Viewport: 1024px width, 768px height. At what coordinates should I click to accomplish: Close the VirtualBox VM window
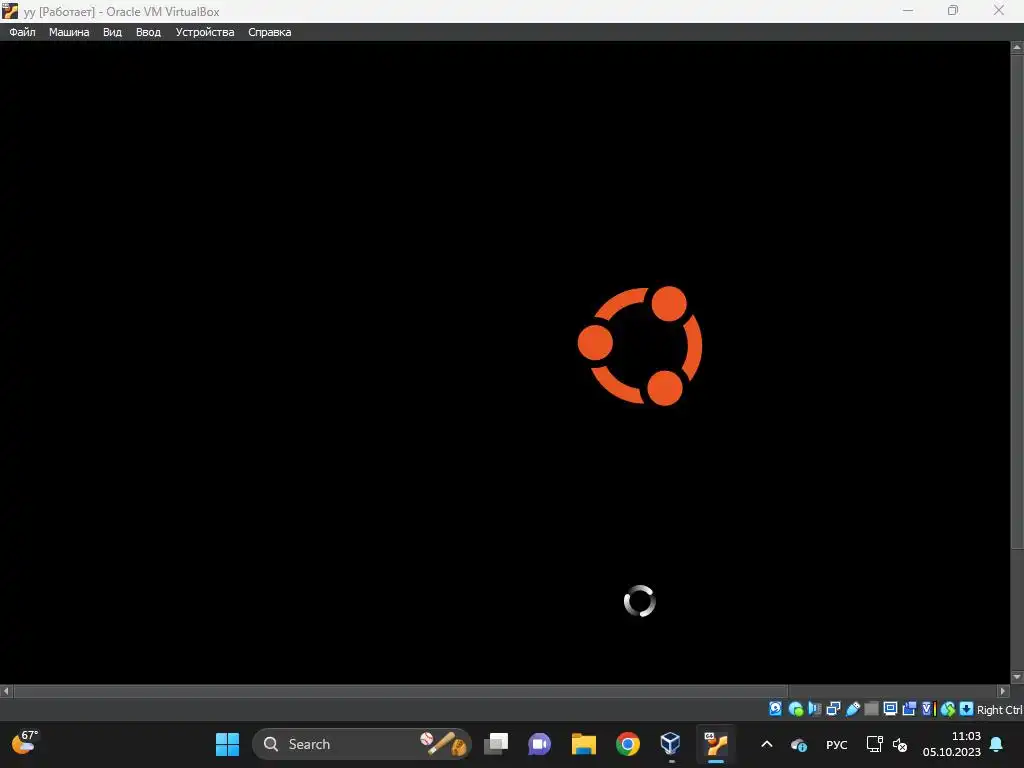[999, 10]
